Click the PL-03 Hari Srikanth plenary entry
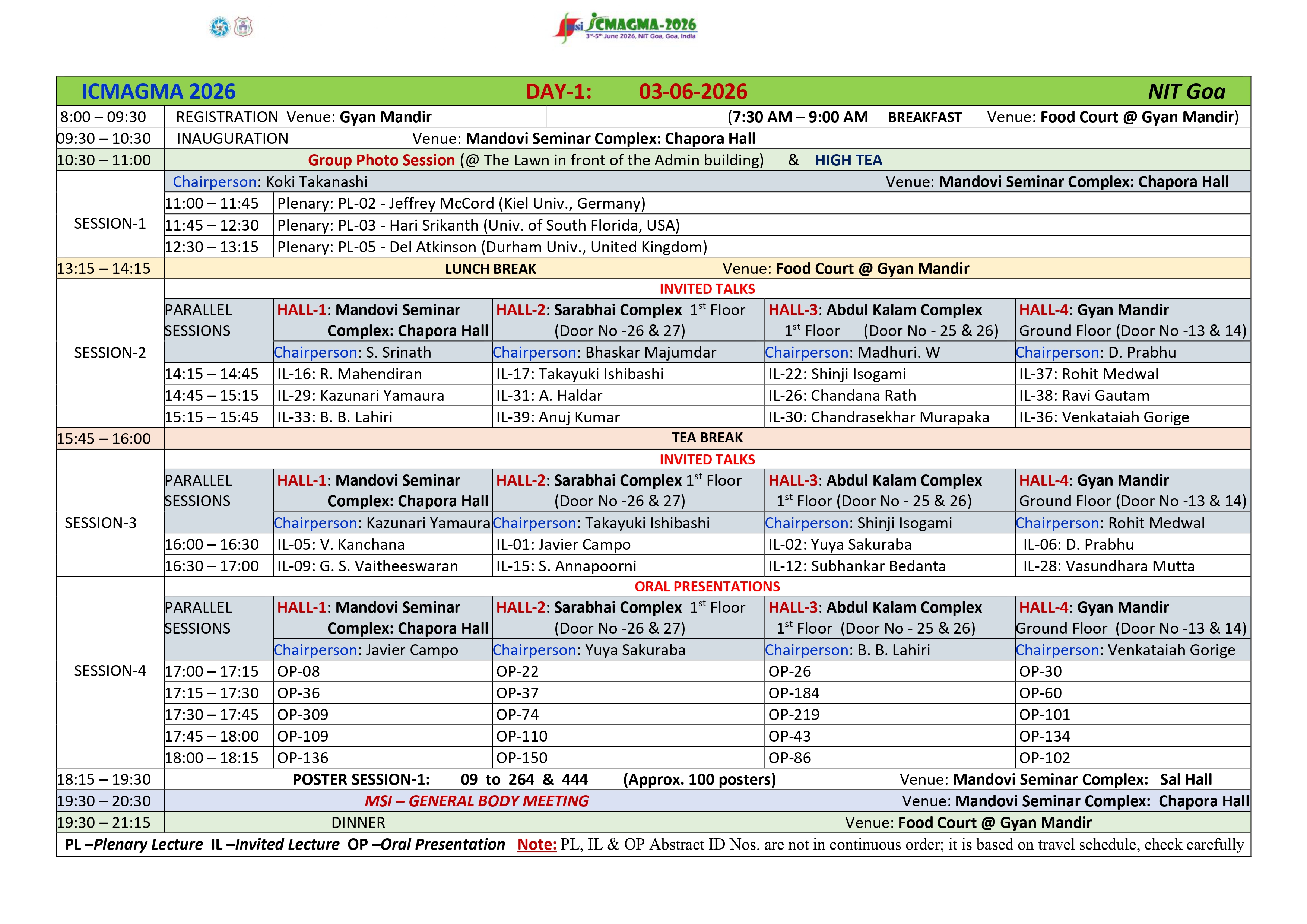Viewport: 1307px width, 924px height. 762,225
